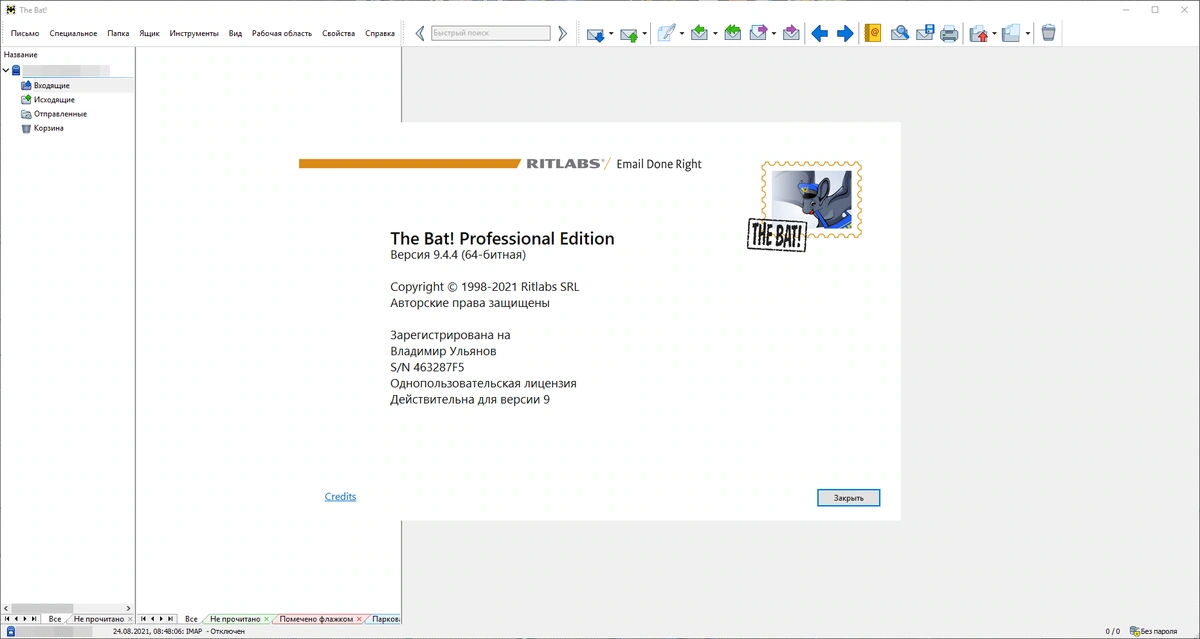This screenshot has width=1200, height=639.
Task: Open dropdown next to Send queued mail
Action: coord(645,34)
